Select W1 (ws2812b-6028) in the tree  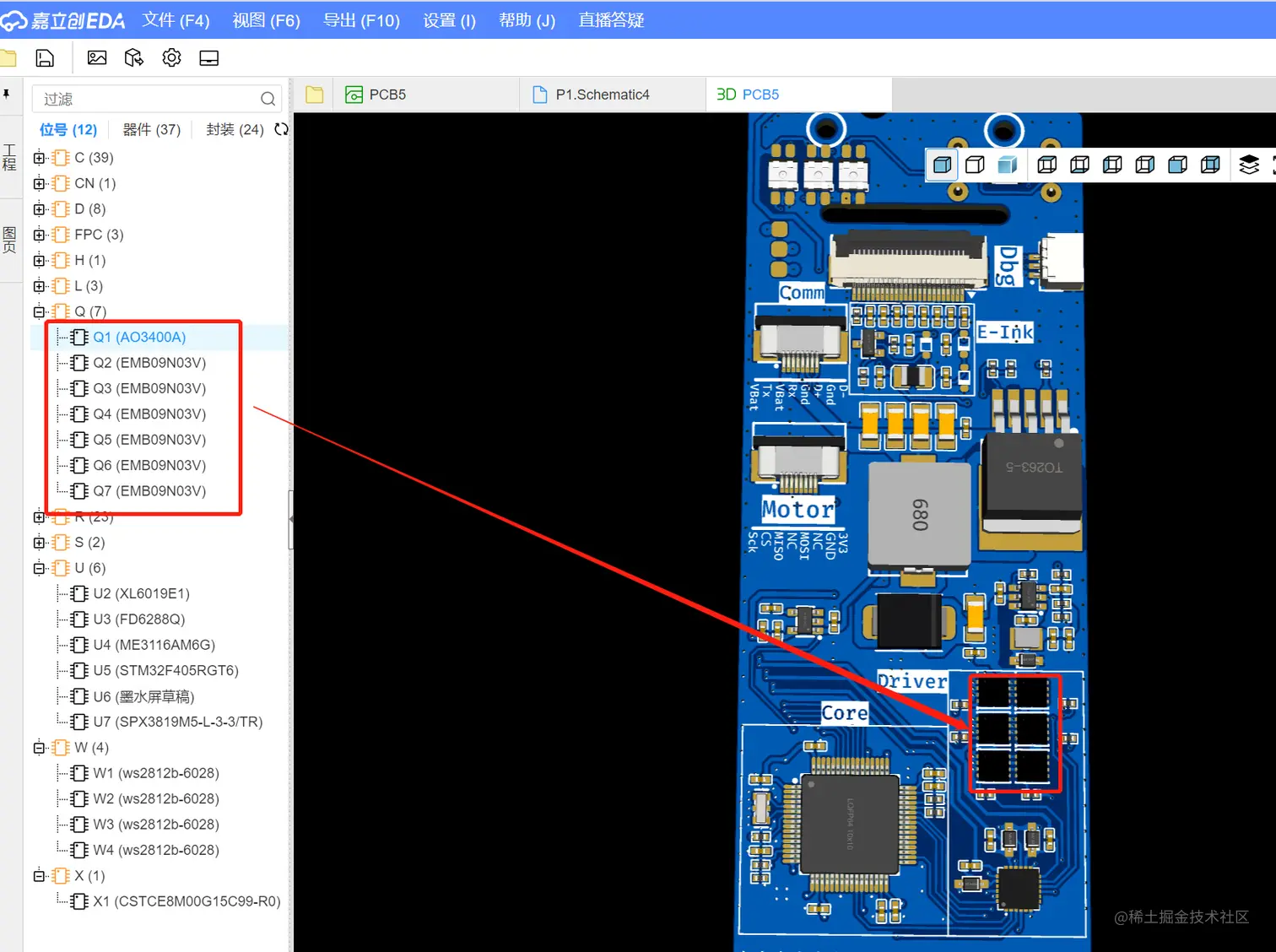click(x=156, y=774)
